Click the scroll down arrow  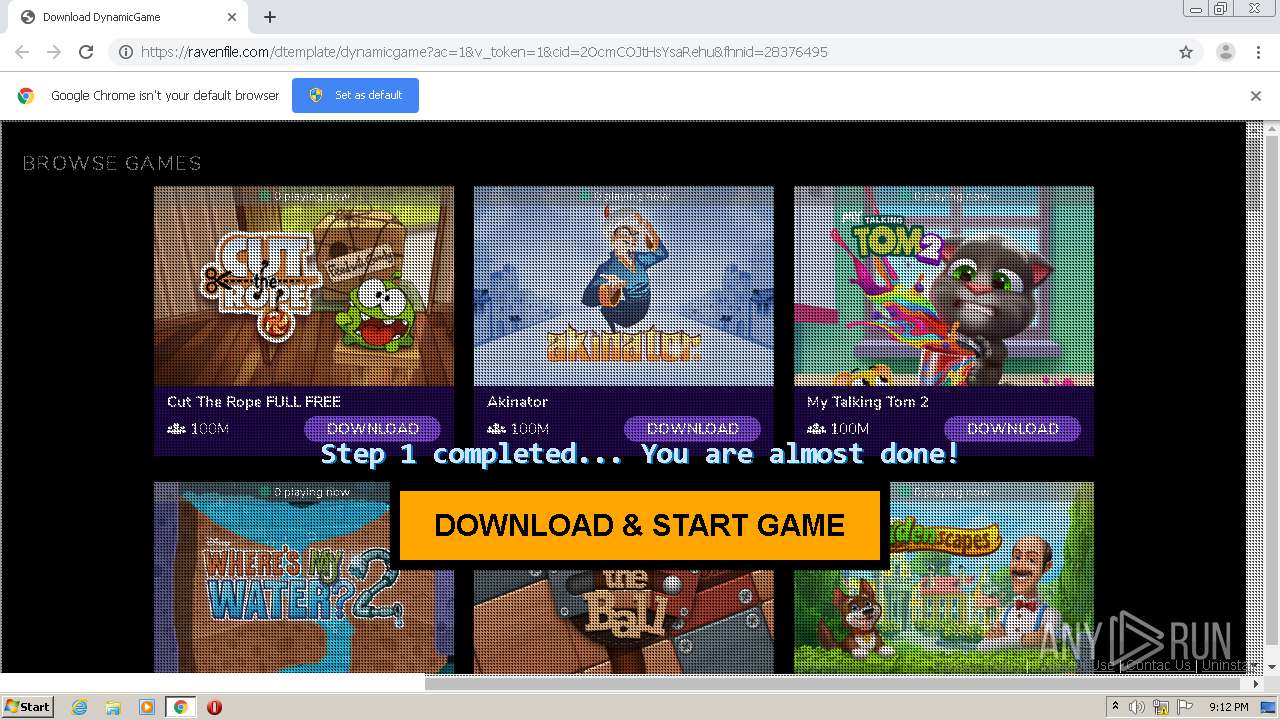tap(1272, 666)
